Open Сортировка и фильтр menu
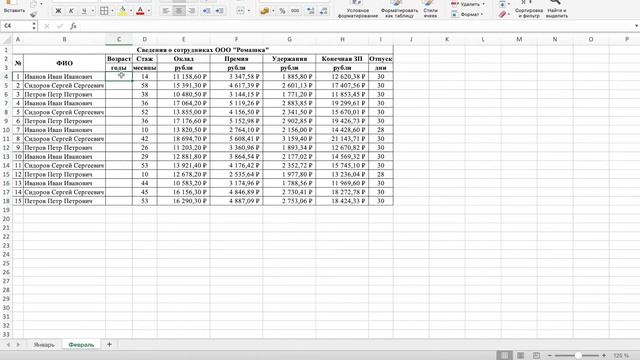 tap(529, 10)
